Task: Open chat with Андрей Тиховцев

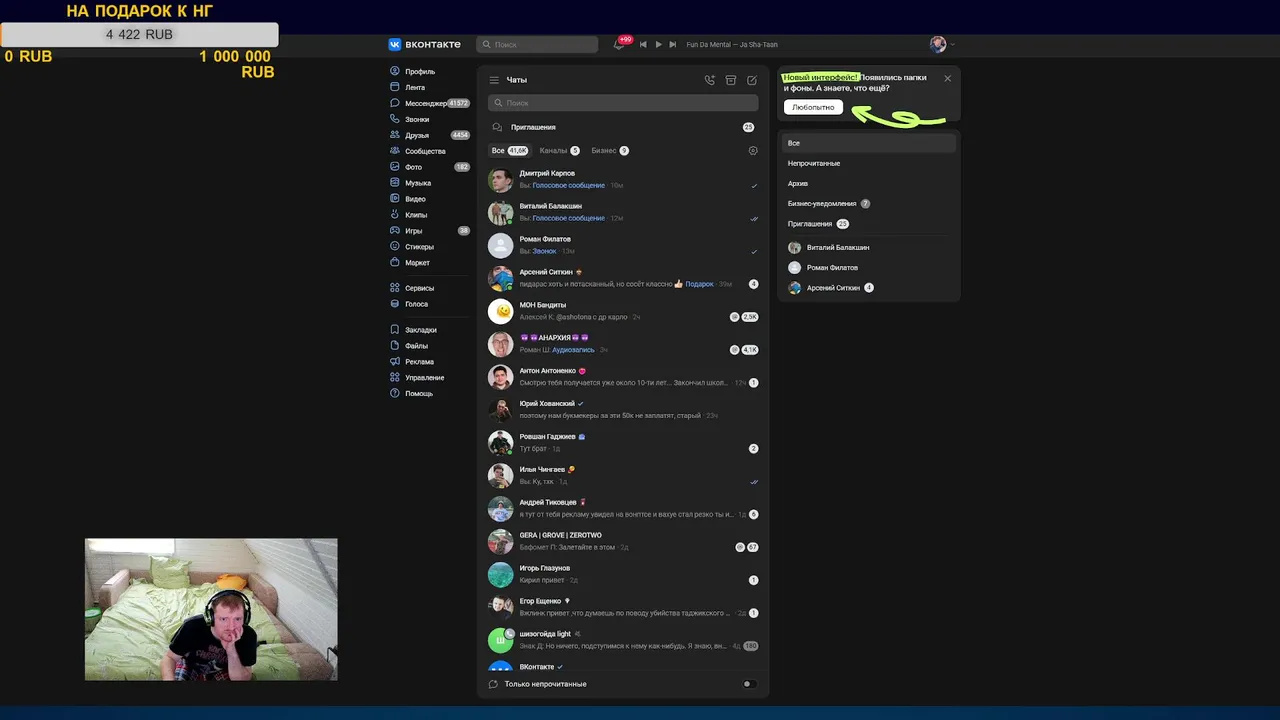Action: [x=623, y=509]
